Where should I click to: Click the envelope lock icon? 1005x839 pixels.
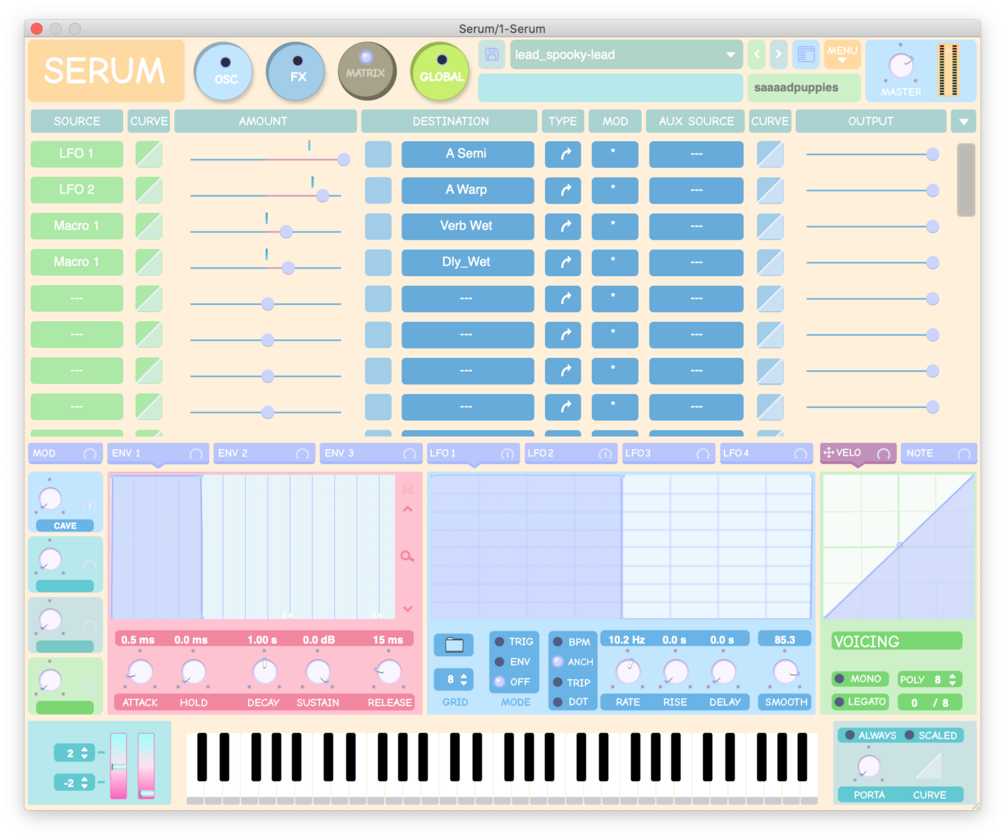pyautogui.click(x=407, y=488)
